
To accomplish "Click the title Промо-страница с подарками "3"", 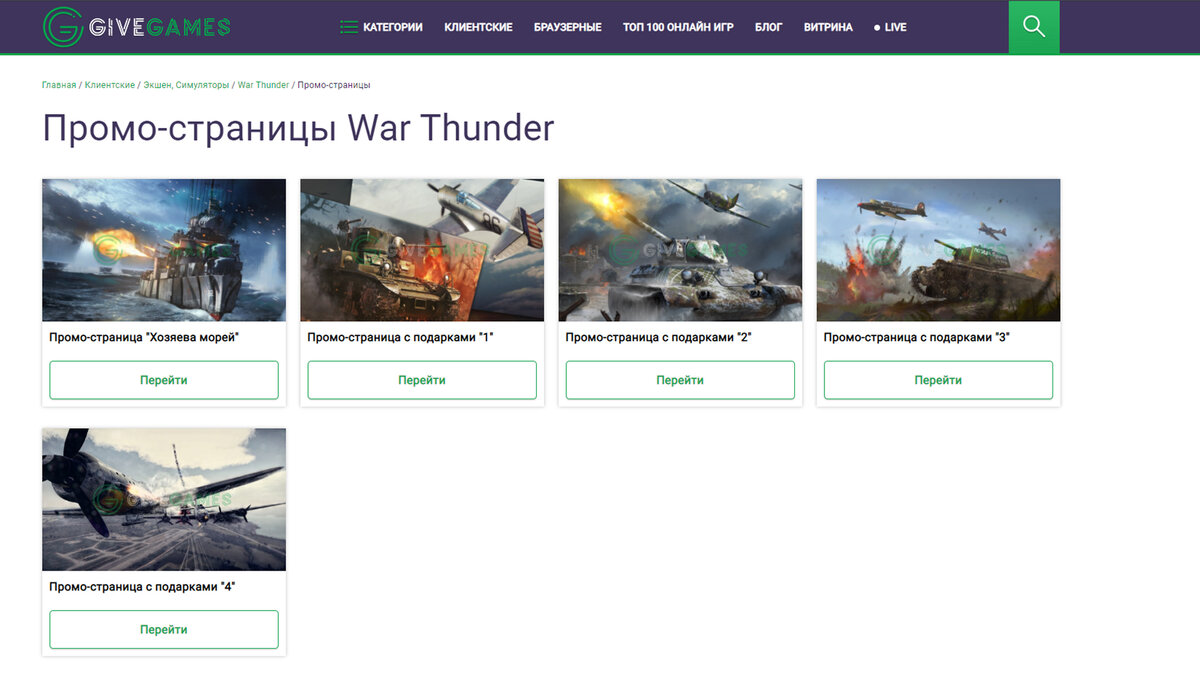I will 917,338.
